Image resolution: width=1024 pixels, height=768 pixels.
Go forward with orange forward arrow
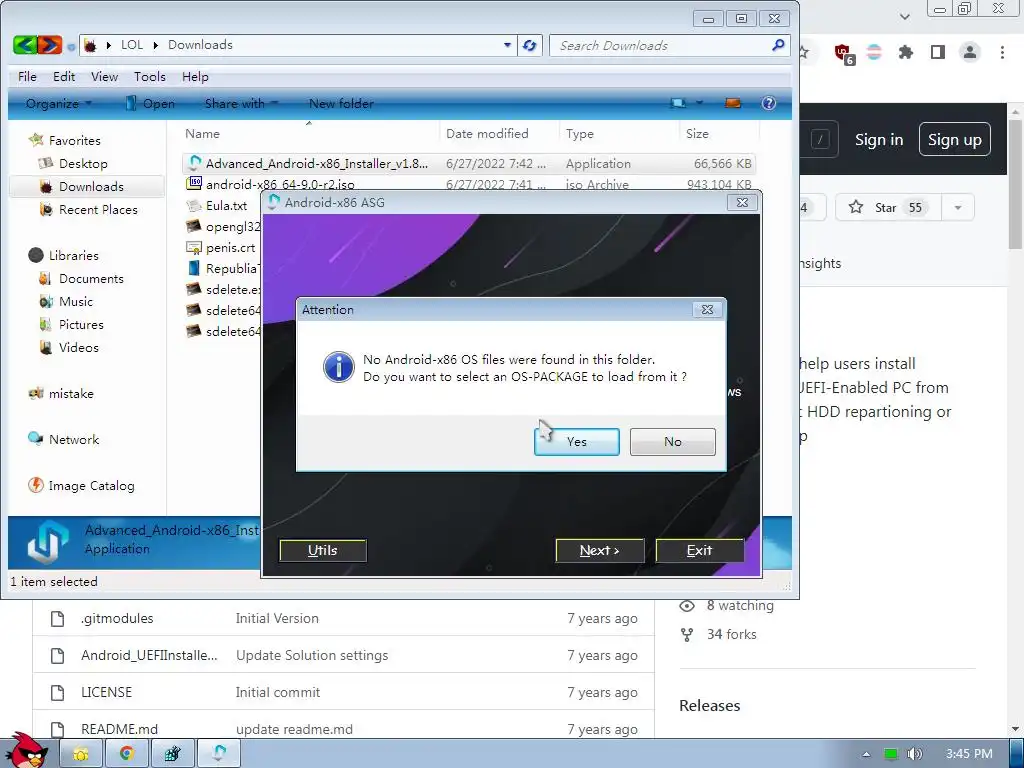pyautogui.click(x=50, y=45)
